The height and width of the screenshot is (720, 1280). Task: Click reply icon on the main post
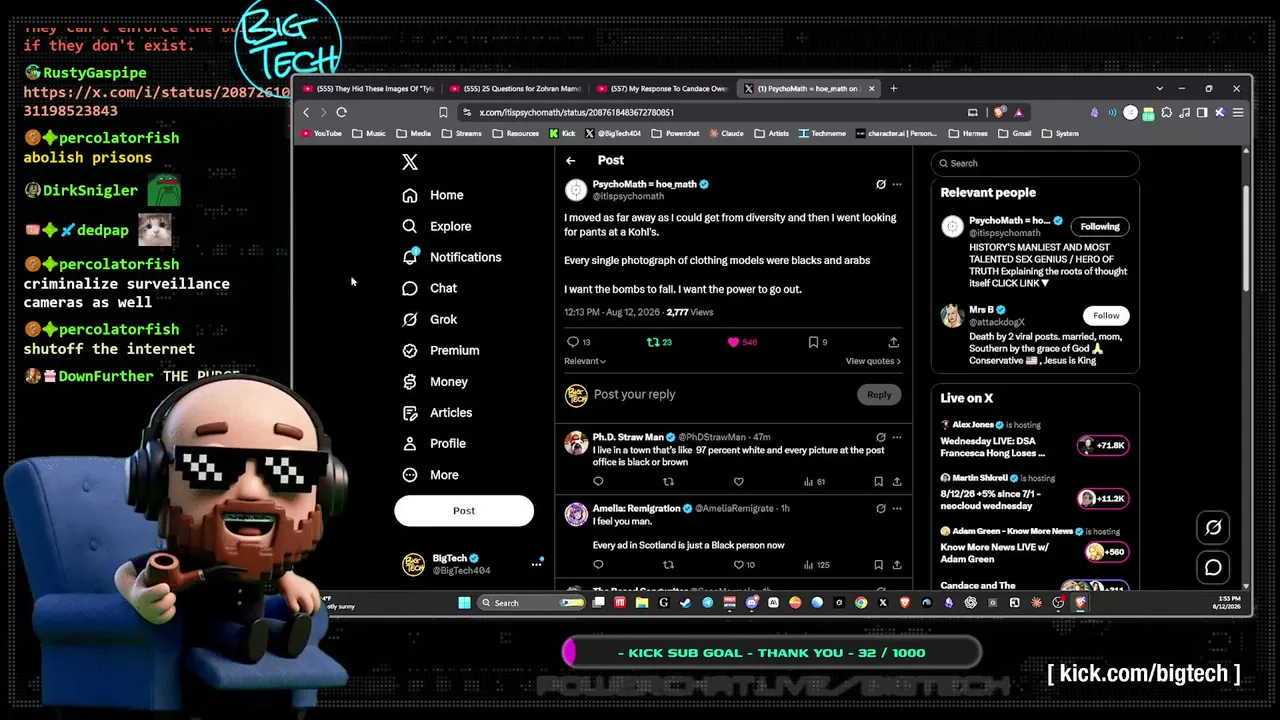point(573,342)
